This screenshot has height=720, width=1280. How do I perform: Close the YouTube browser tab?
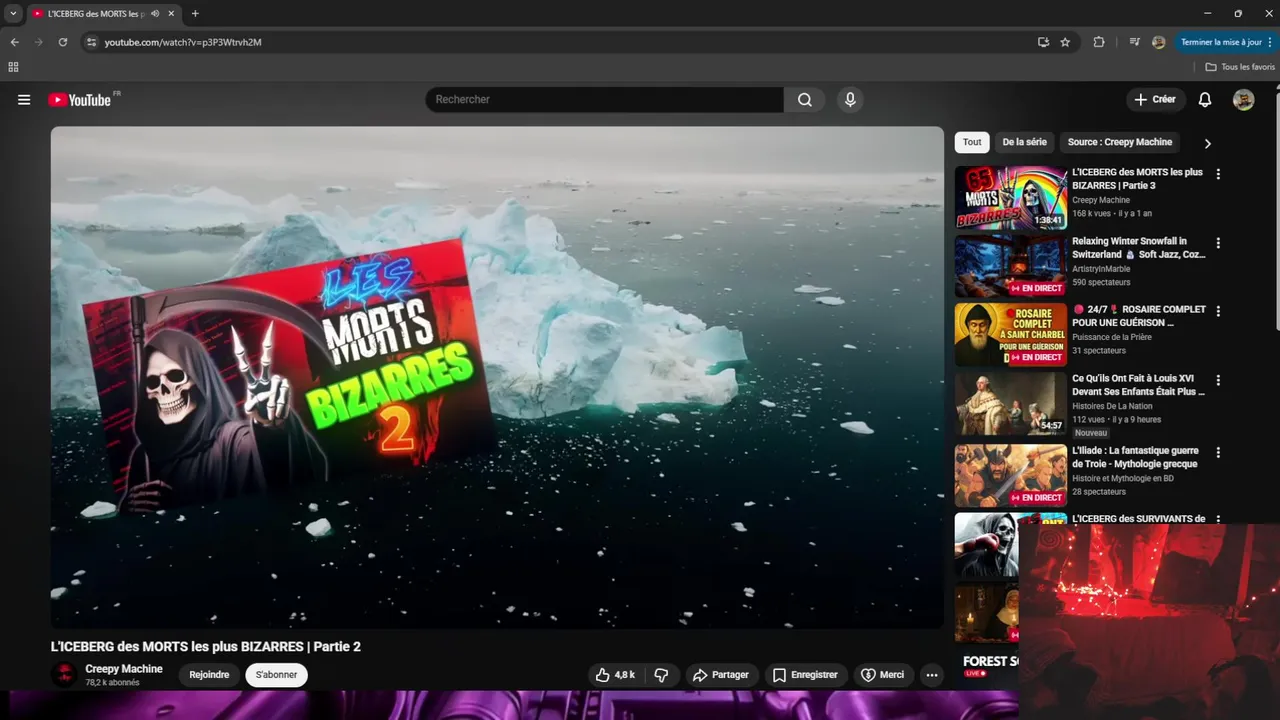pyautogui.click(x=171, y=14)
